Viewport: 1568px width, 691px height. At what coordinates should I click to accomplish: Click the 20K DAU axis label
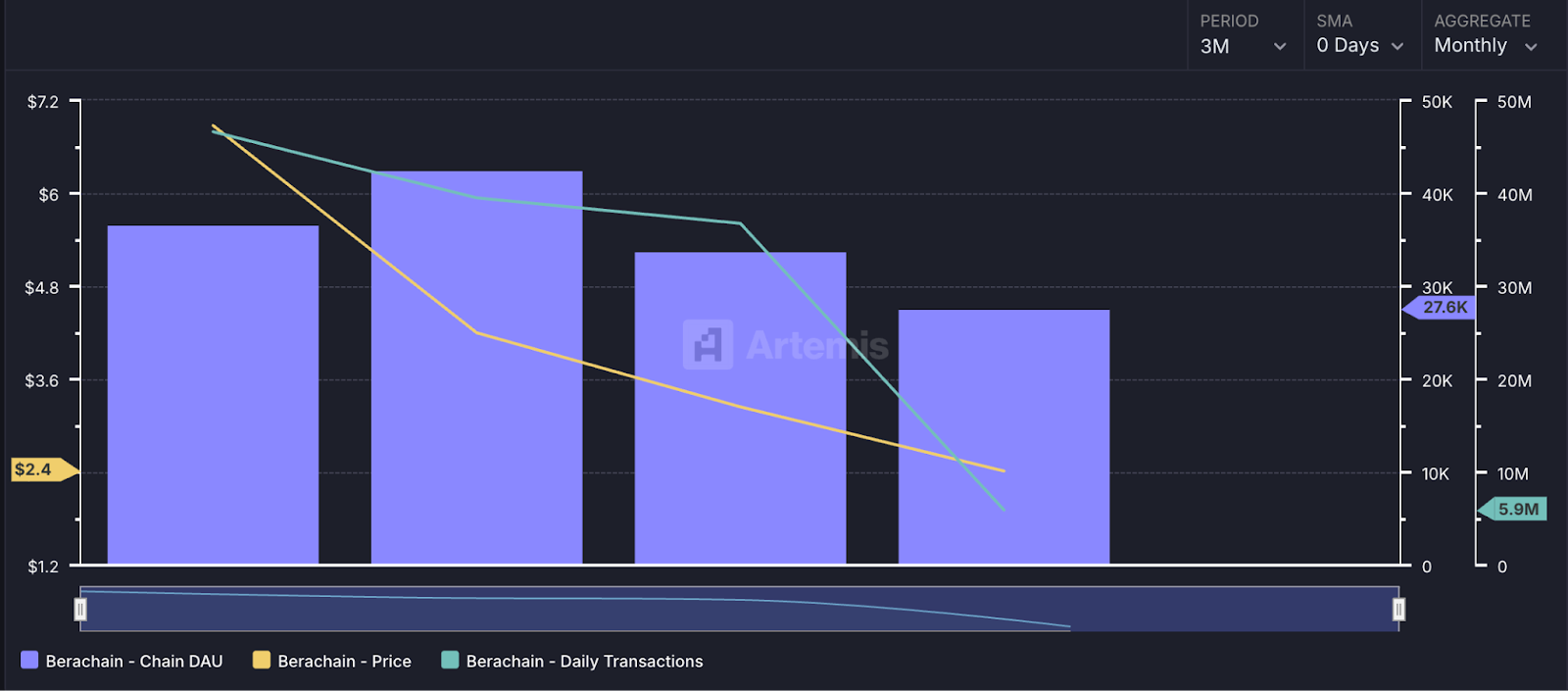1437,380
